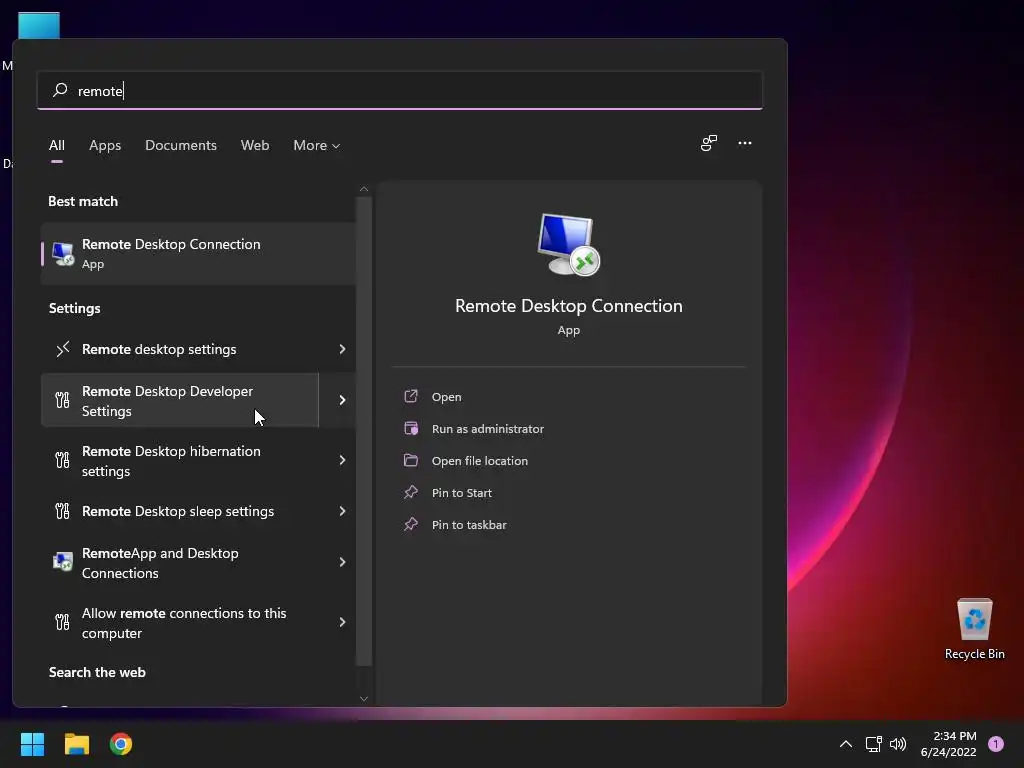Image resolution: width=1024 pixels, height=768 pixels.
Task: Open Remote Desktop sleep settings result
Action: pos(180,511)
